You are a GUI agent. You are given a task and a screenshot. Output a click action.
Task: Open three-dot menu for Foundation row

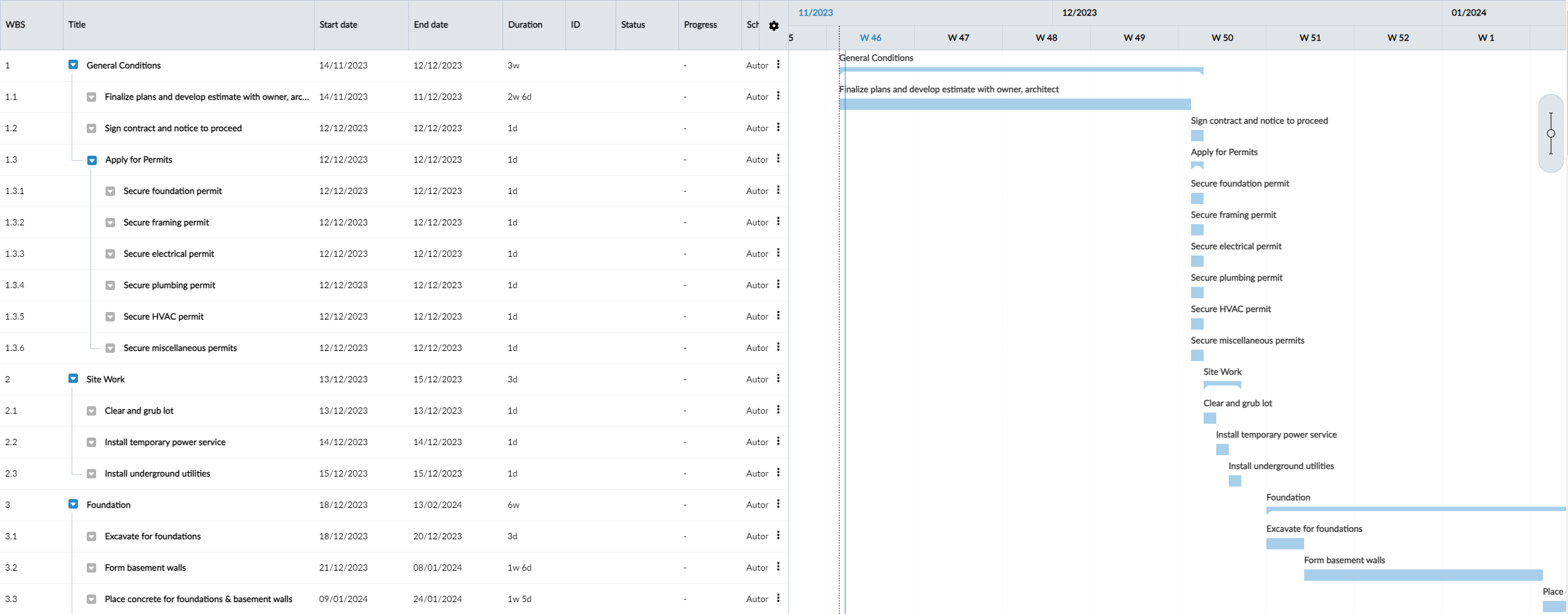pyautogui.click(x=778, y=504)
